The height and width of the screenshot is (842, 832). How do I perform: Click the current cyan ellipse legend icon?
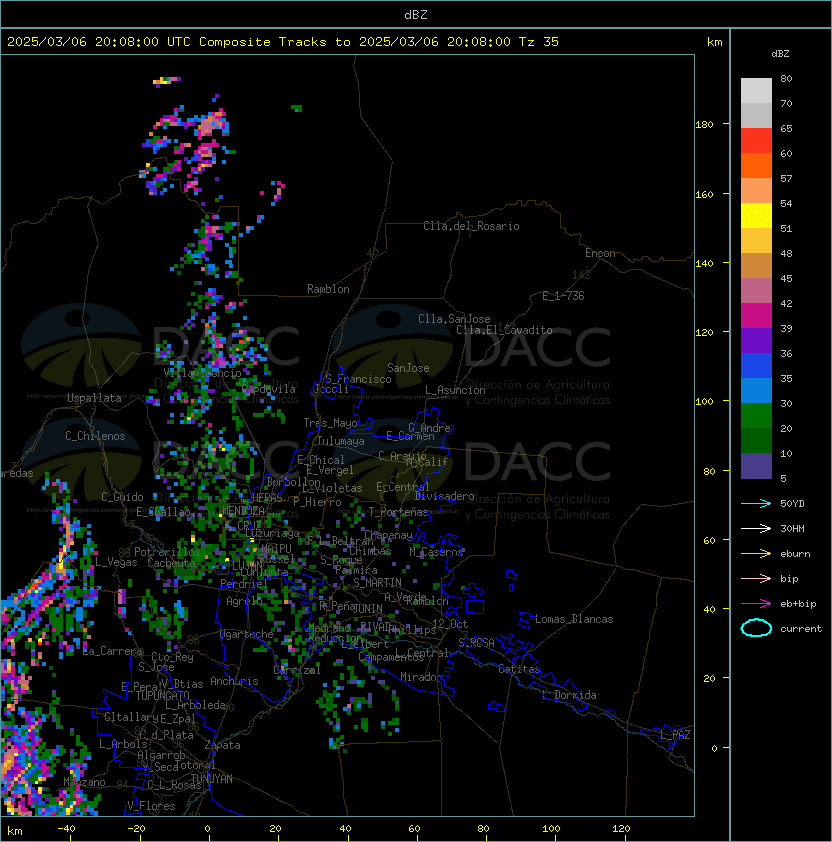(756, 628)
